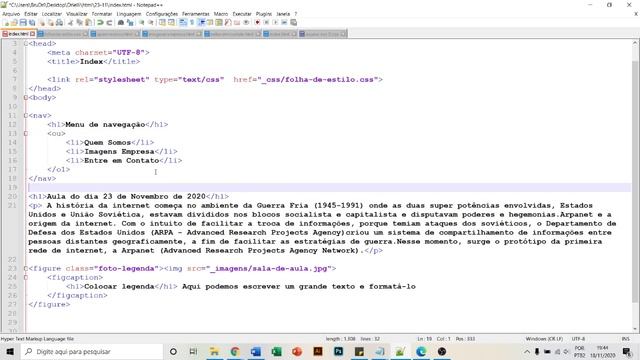Image resolution: width=640 pixels, height=360 pixels.
Task: Open the user-defined language dialog icon
Action: click(x=210, y=22)
